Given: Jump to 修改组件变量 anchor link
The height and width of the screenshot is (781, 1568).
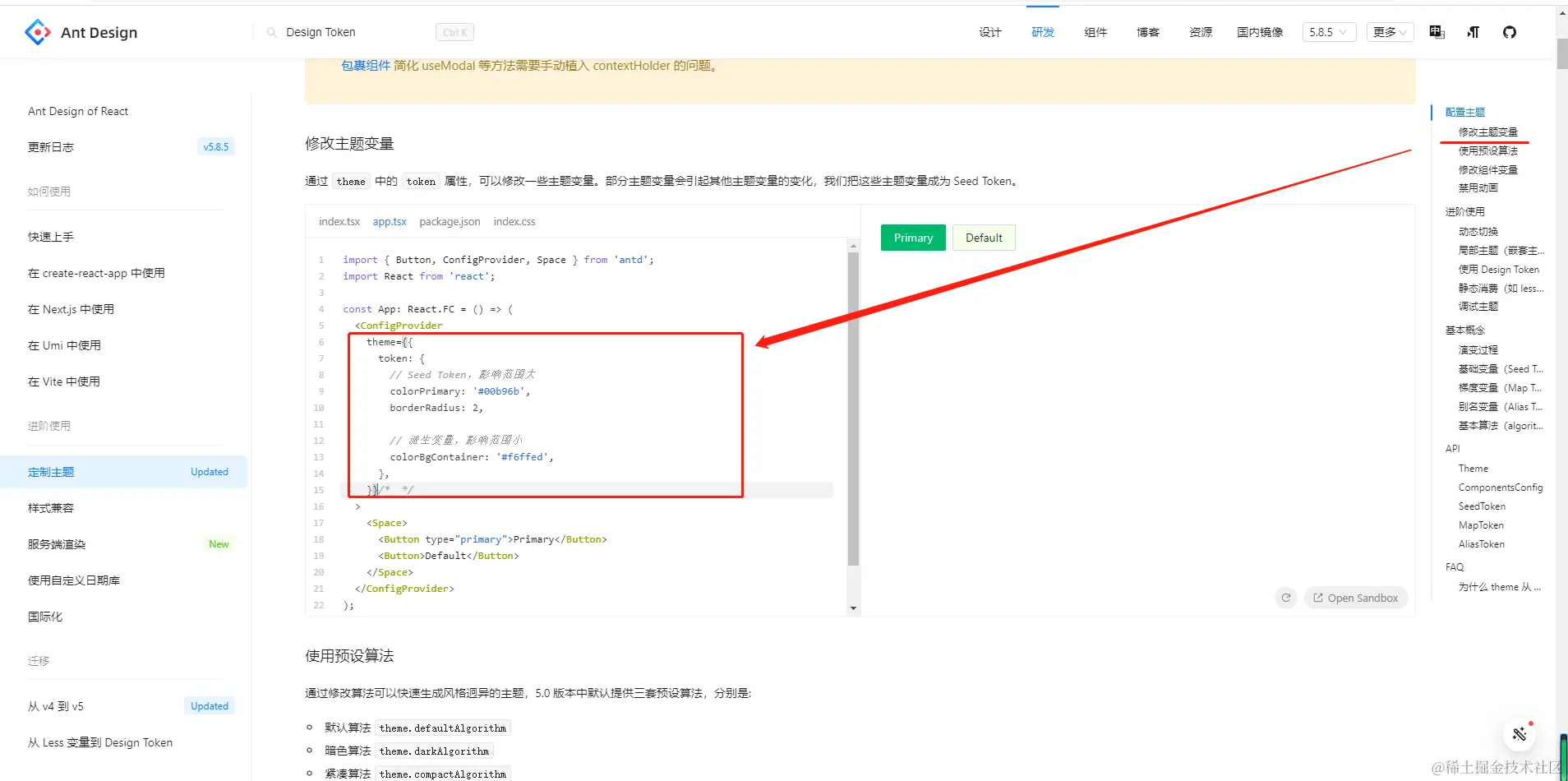Looking at the screenshot, I should [x=1488, y=169].
